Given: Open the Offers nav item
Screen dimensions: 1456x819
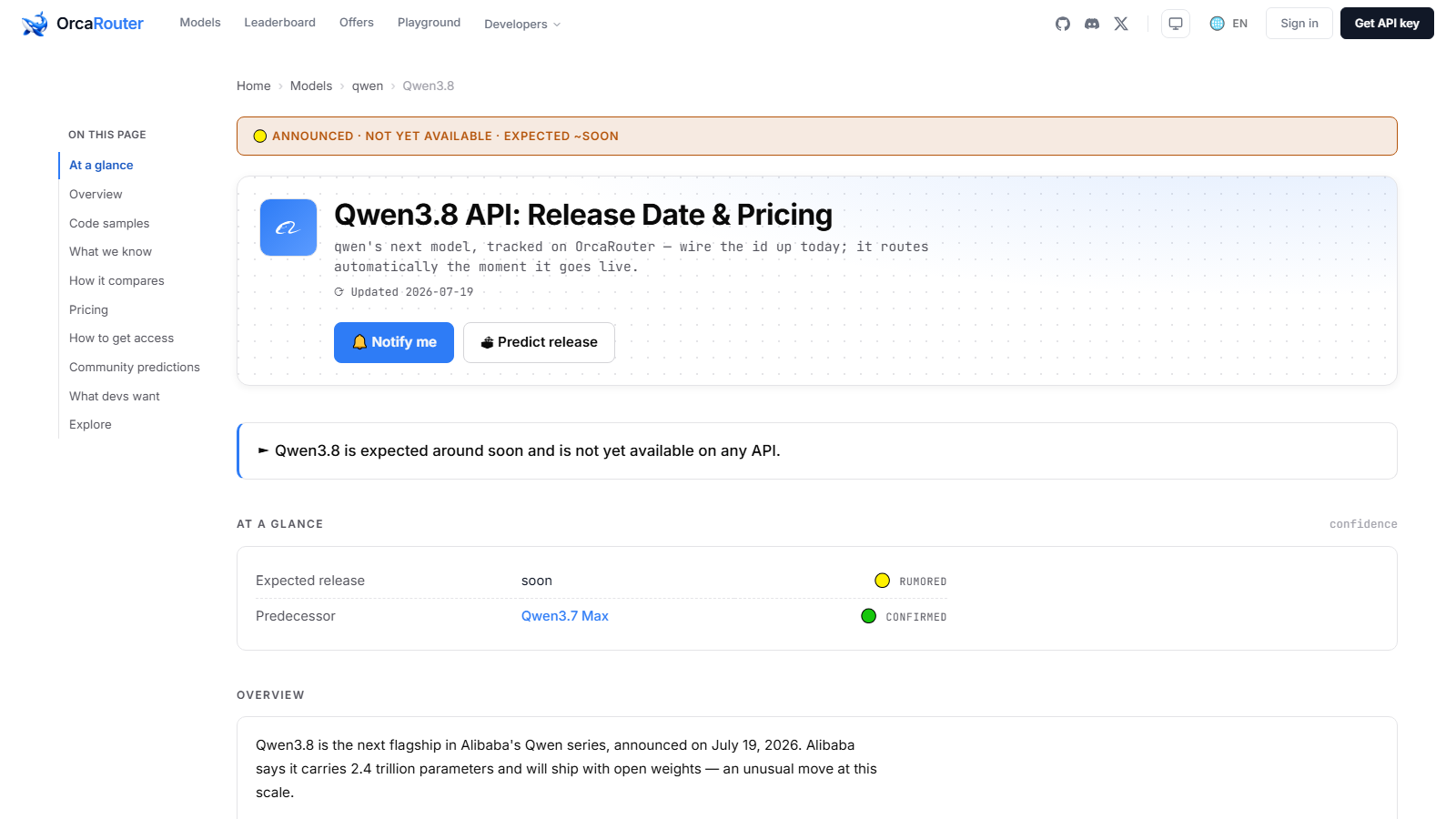Looking at the screenshot, I should tap(357, 23).
